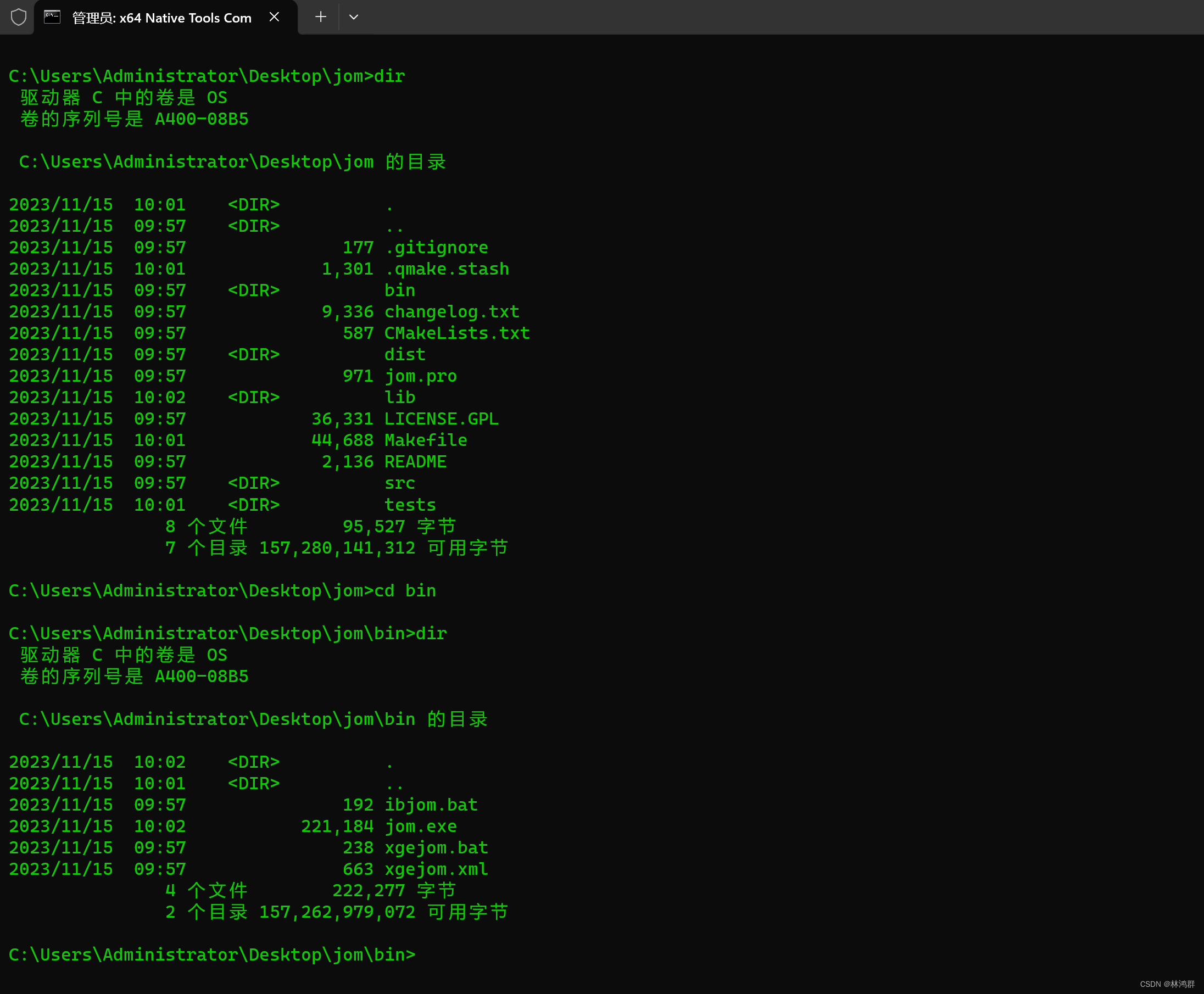Click the .gitignore entry in the listing
1204x994 pixels.
[x=437, y=247]
